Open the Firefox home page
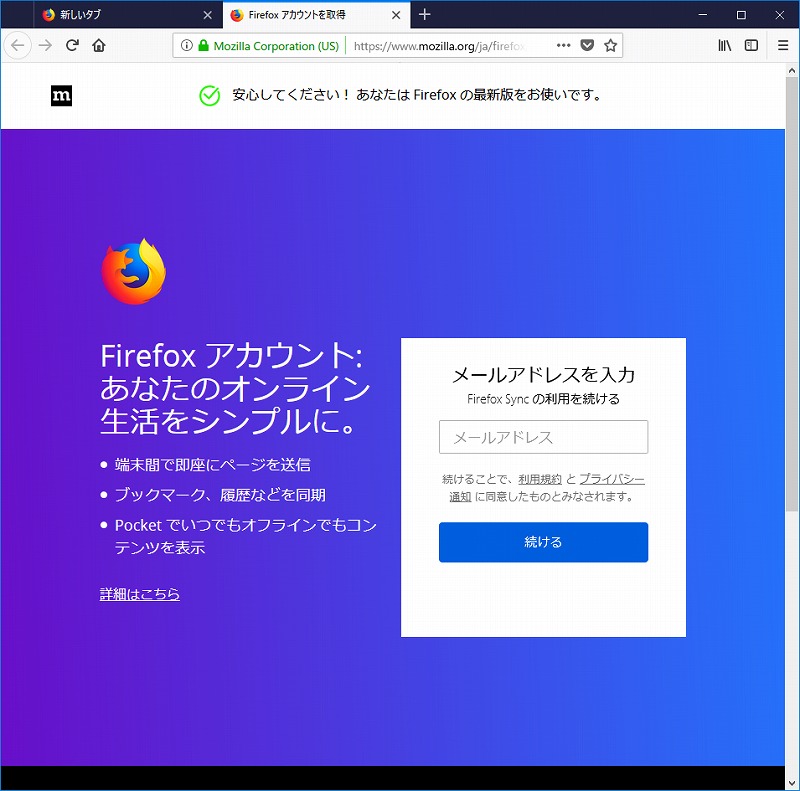This screenshot has width=800, height=791. [99, 45]
